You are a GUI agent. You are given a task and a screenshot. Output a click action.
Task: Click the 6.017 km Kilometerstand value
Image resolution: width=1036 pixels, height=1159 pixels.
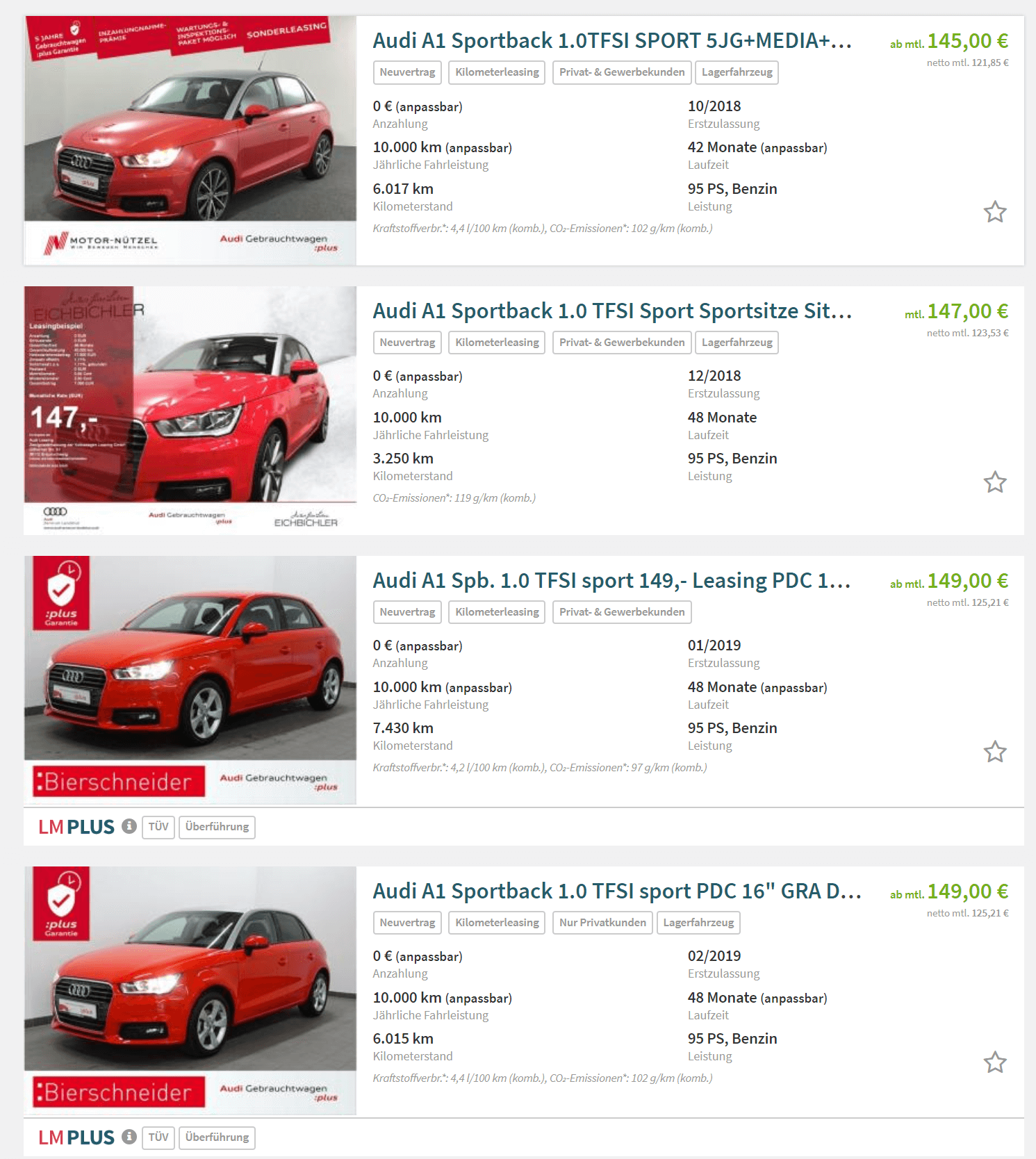(x=403, y=189)
